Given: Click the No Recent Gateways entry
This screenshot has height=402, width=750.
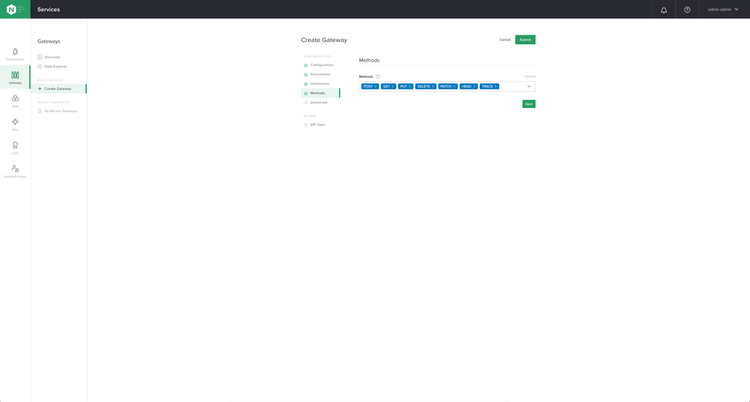Looking at the screenshot, I should point(57,111).
